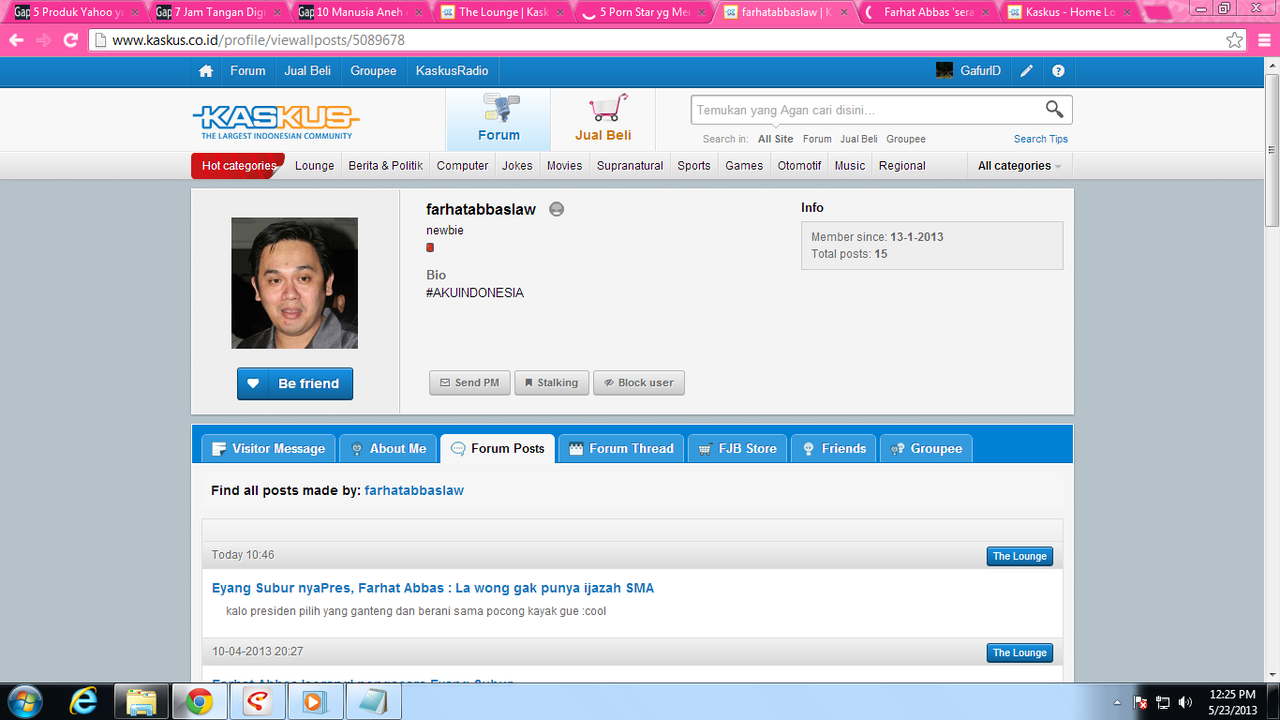The height and width of the screenshot is (720, 1280).
Task: Open Regional category
Action: (902, 166)
